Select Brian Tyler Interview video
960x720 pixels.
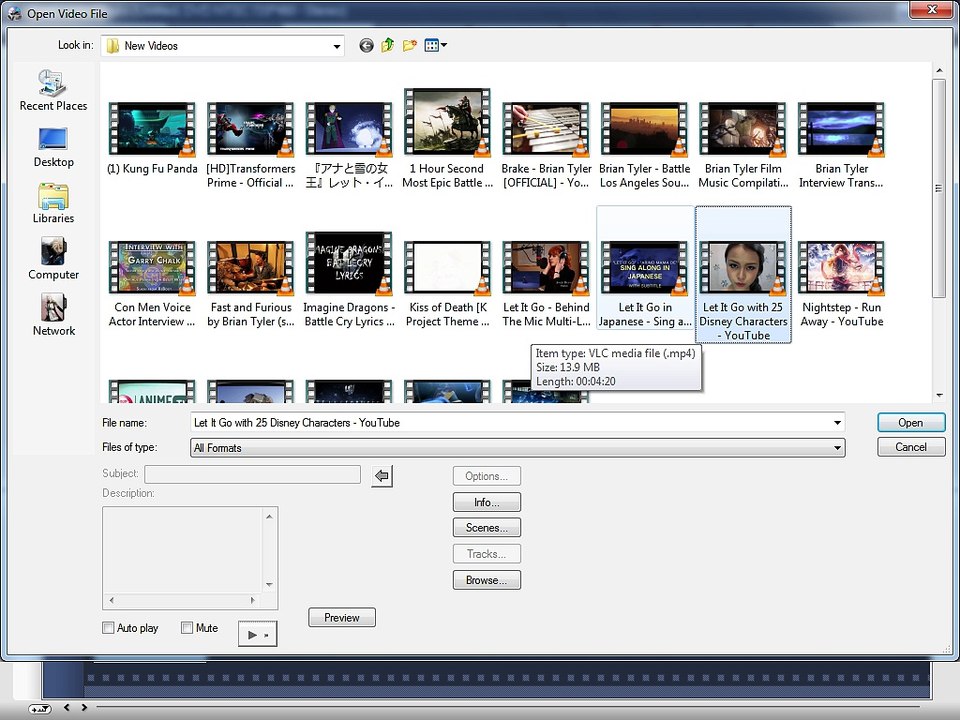841,146
